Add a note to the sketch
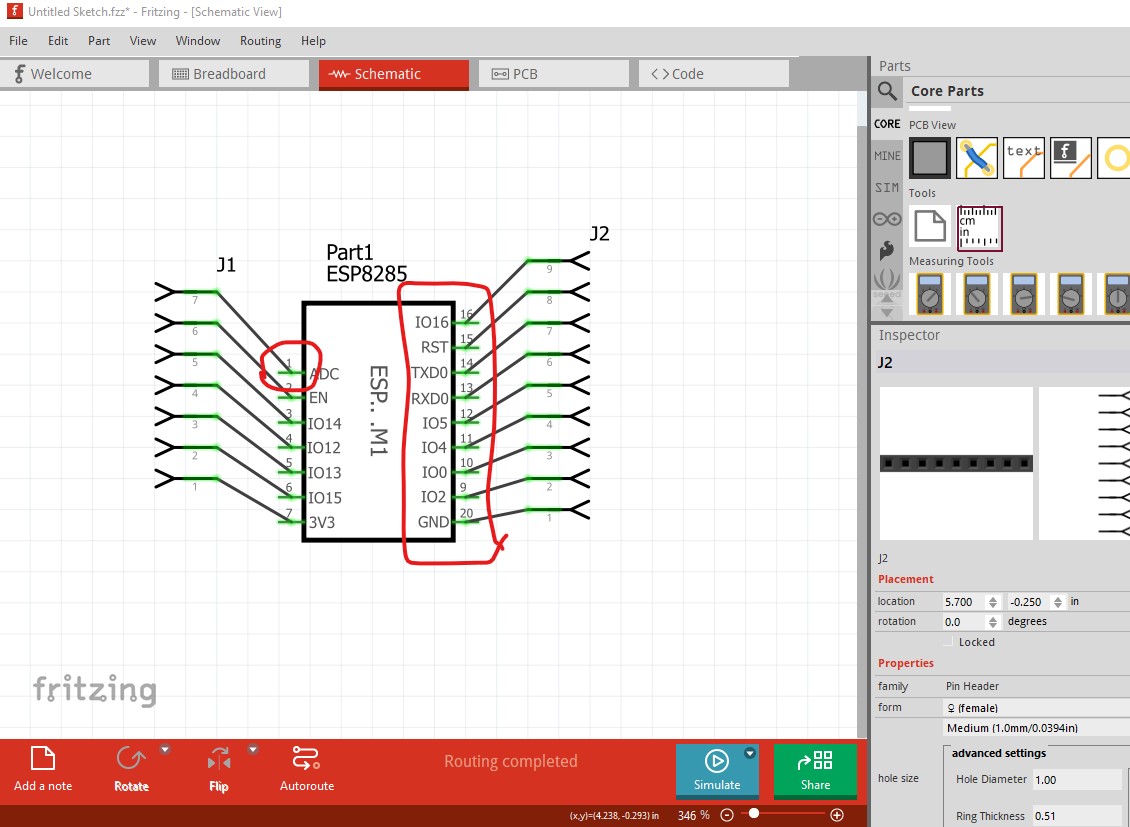 pos(43,768)
